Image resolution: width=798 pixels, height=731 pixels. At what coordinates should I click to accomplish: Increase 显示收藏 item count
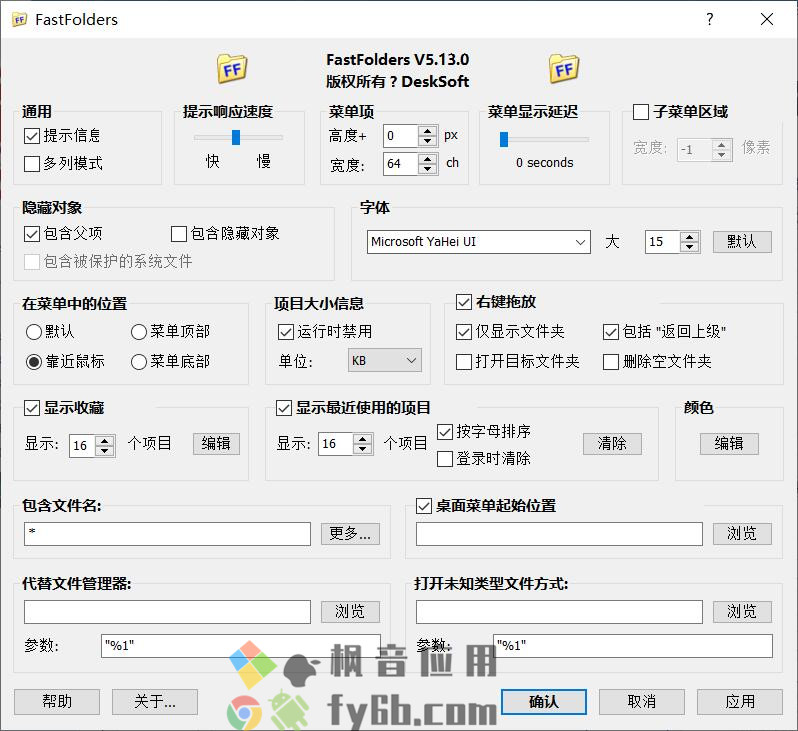coord(104,441)
